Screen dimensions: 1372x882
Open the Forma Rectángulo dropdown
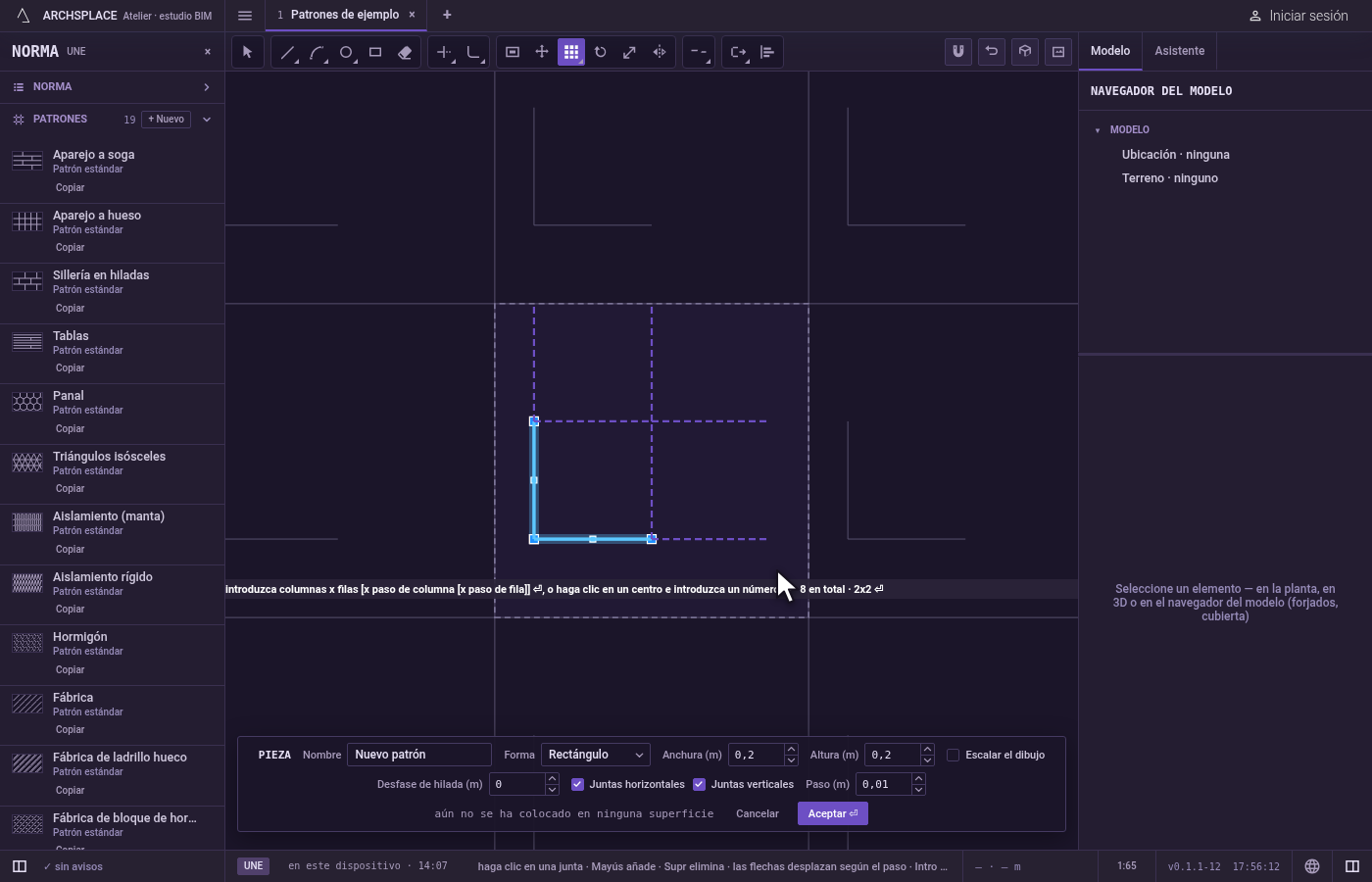[595, 755]
